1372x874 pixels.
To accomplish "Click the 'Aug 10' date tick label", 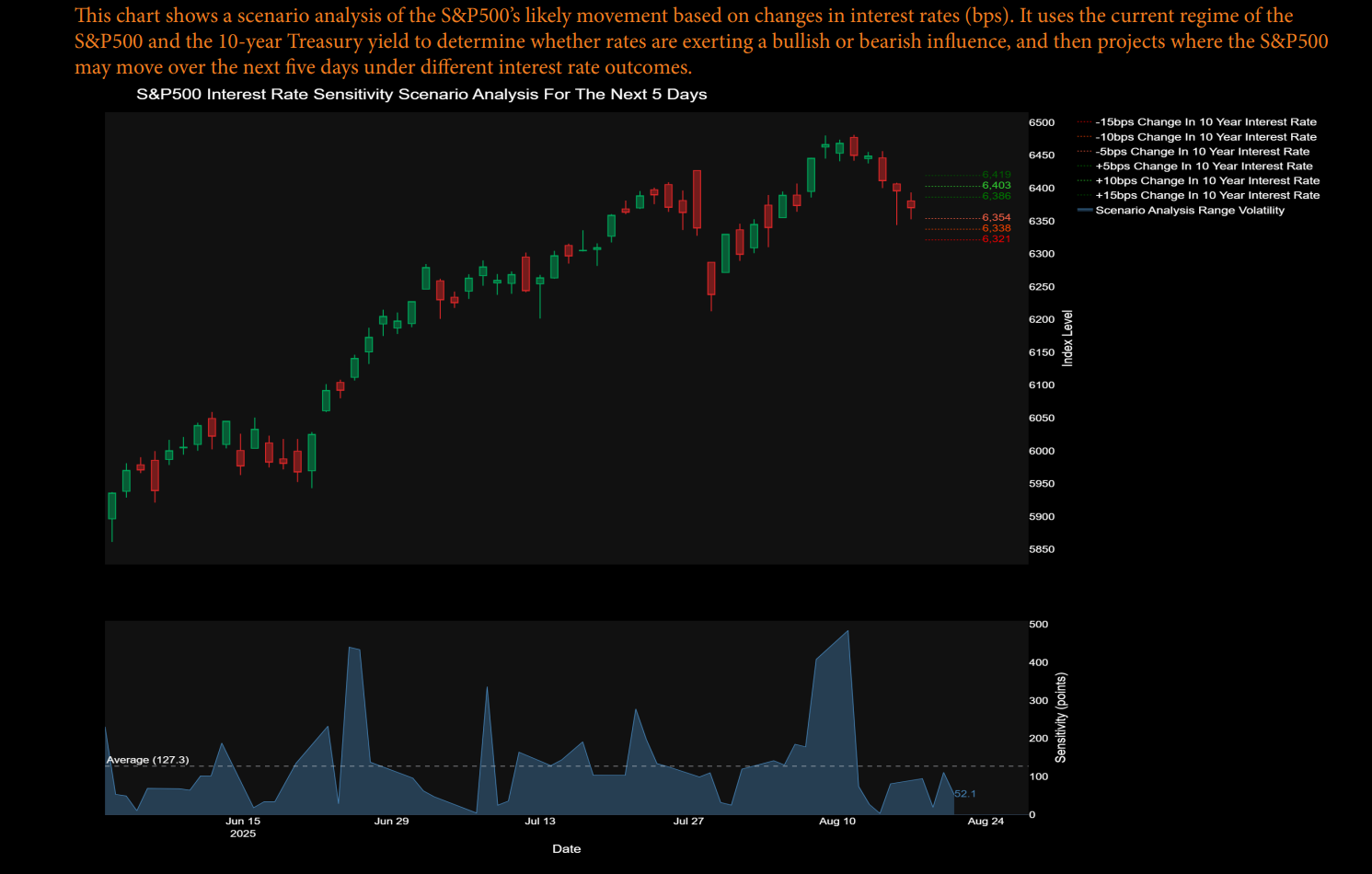I will [x=837, y=822].
